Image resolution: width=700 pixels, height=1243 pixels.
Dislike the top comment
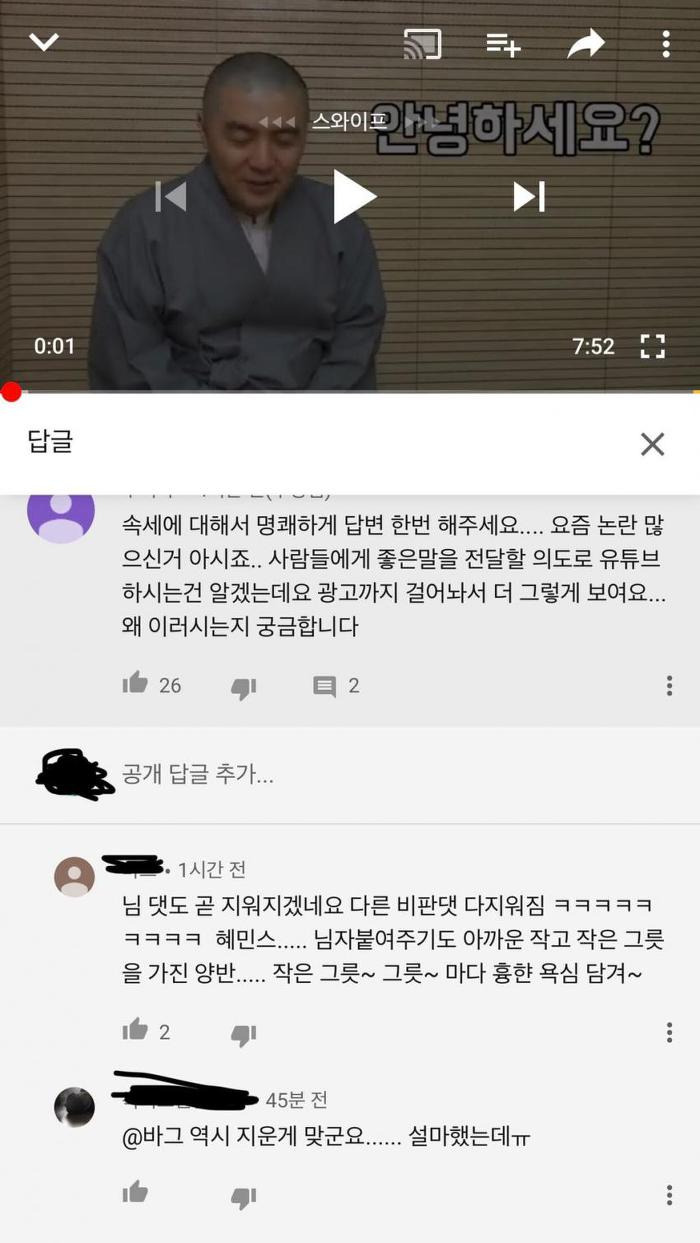click(244, 687)
